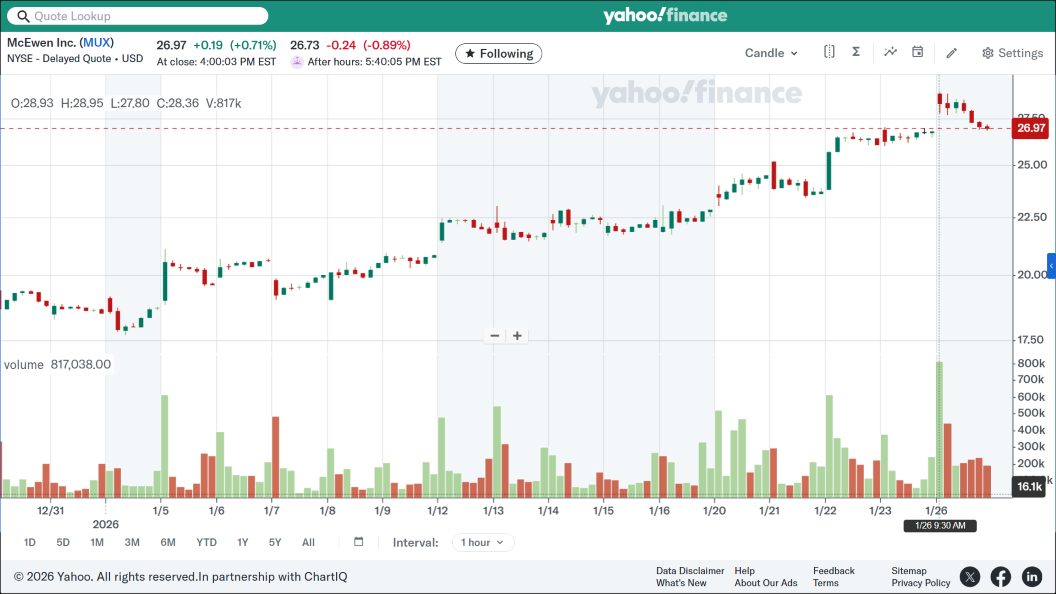Focus the Quote Lookup search field
The width and height of the screenshot is (1056, 594).
[140, 16]
